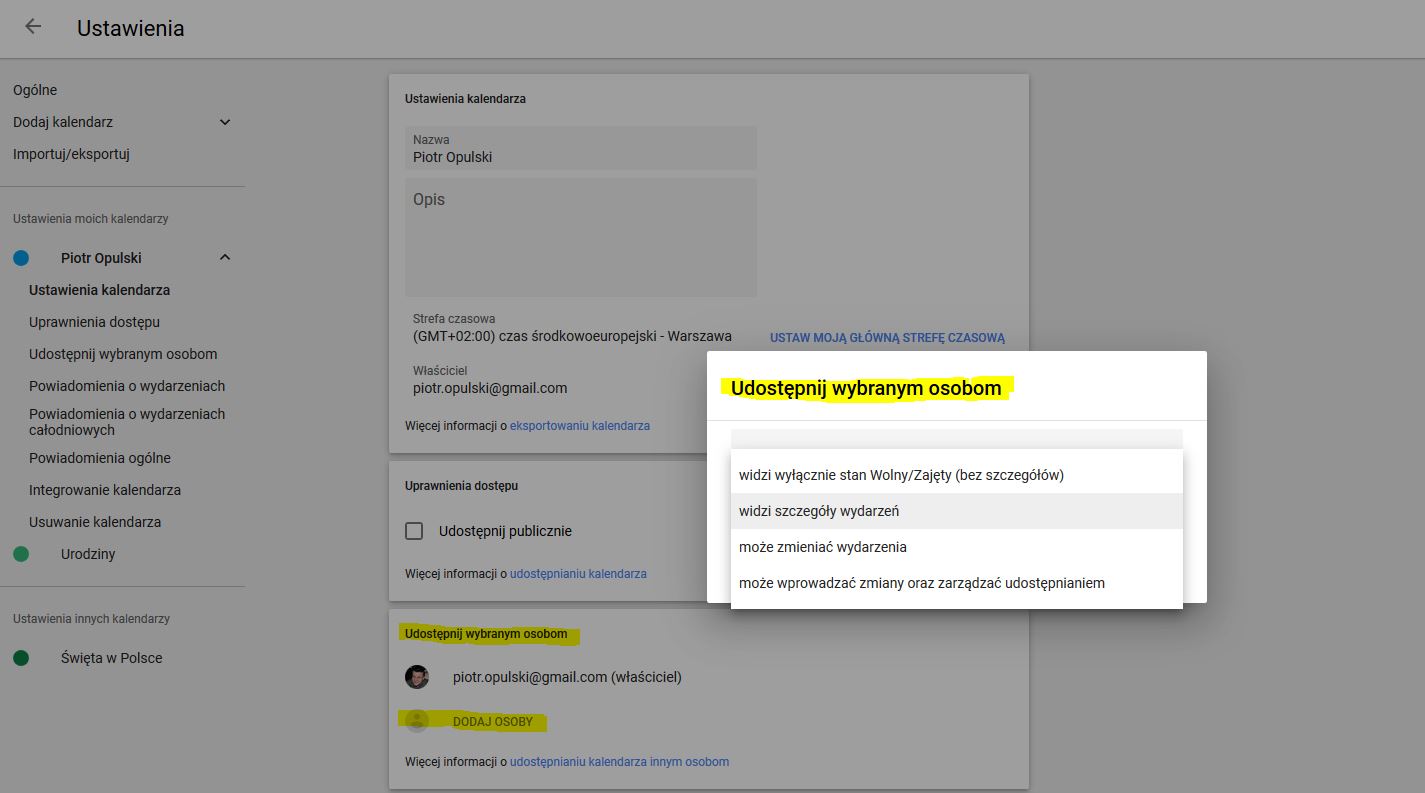Select Święta w Polsce calendar

[111, 658]
